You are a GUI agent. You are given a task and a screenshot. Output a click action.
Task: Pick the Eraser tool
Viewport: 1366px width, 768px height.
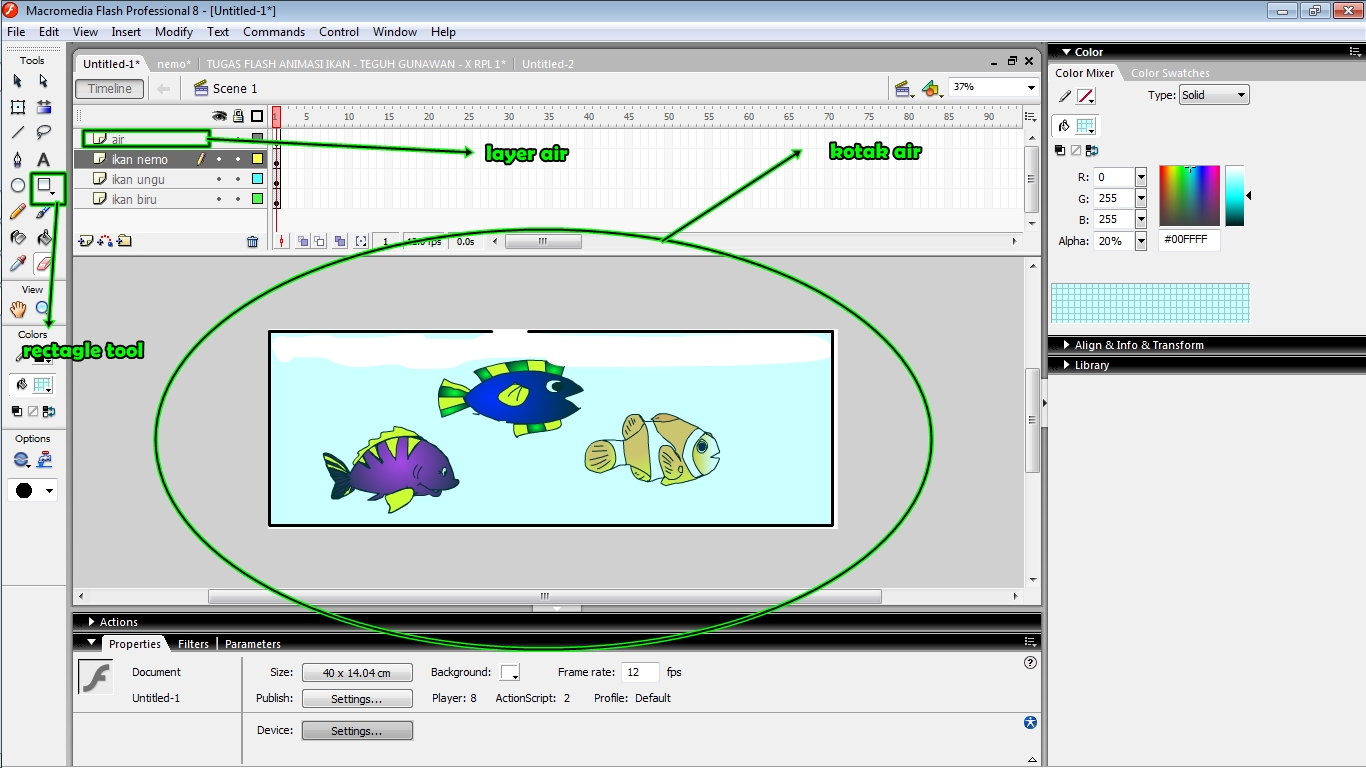tap(44, 264)
